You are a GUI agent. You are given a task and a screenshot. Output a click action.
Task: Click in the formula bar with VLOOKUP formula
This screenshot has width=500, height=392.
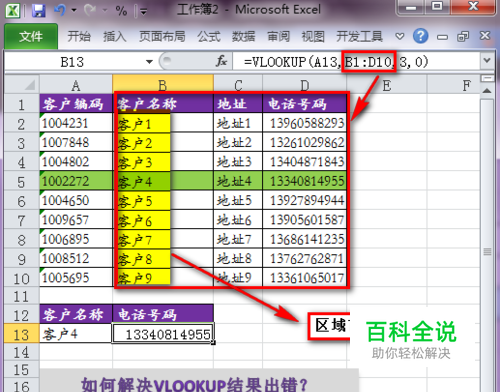(356, 62)
